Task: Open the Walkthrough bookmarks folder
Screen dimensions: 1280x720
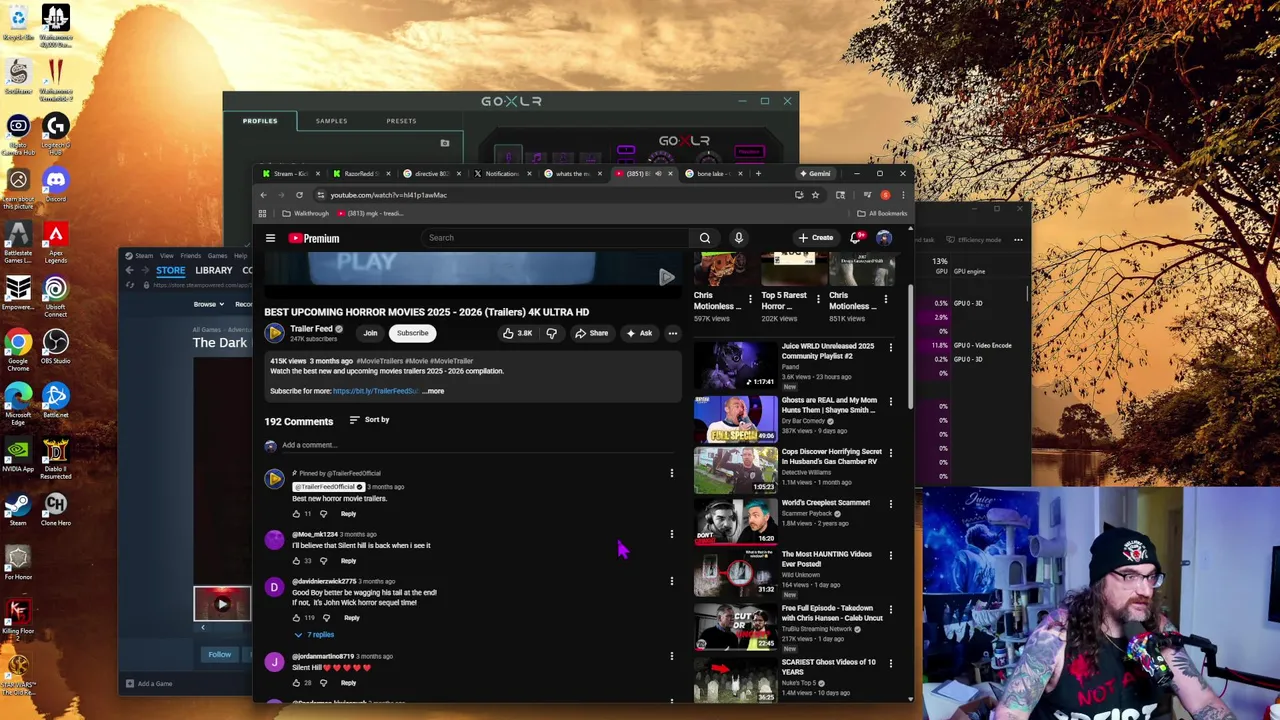Action: click(306, 214)
